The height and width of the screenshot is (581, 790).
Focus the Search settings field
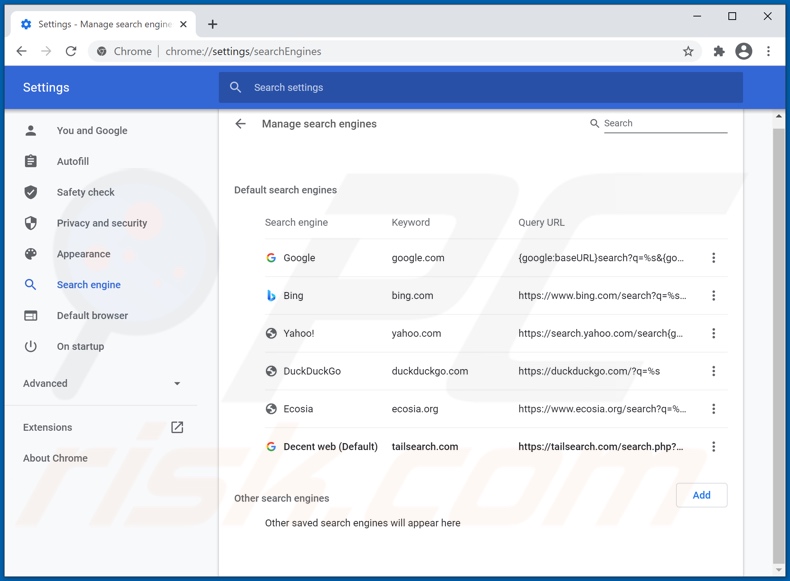click(x=481, y=87)
